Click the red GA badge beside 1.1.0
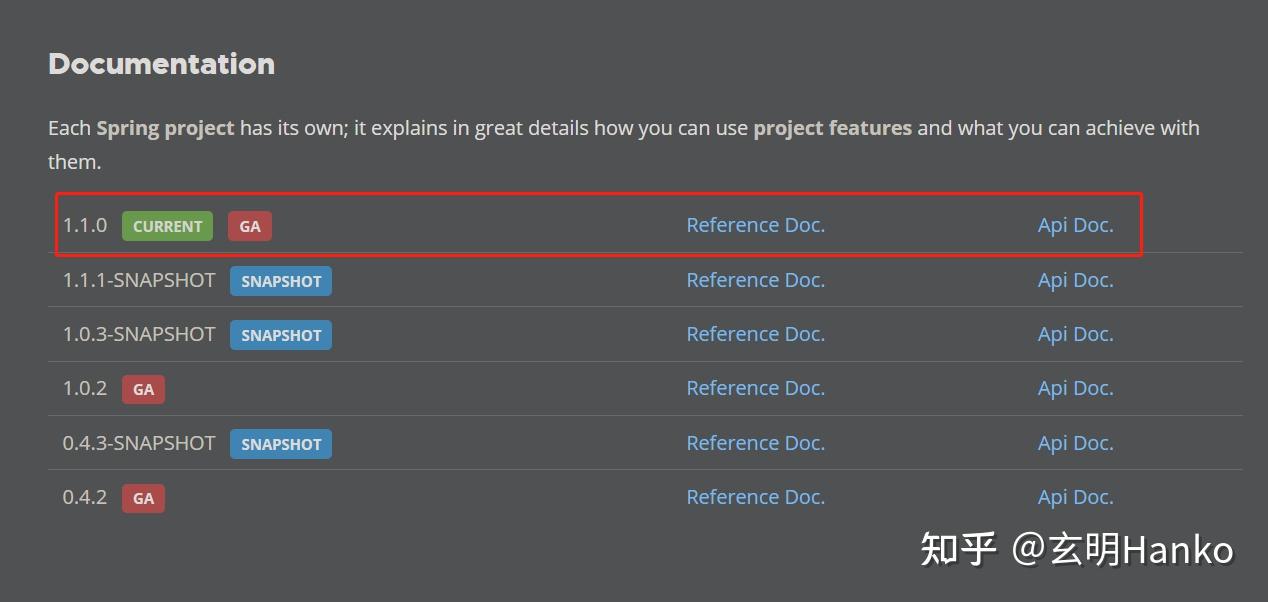 [x=250, y=226]
